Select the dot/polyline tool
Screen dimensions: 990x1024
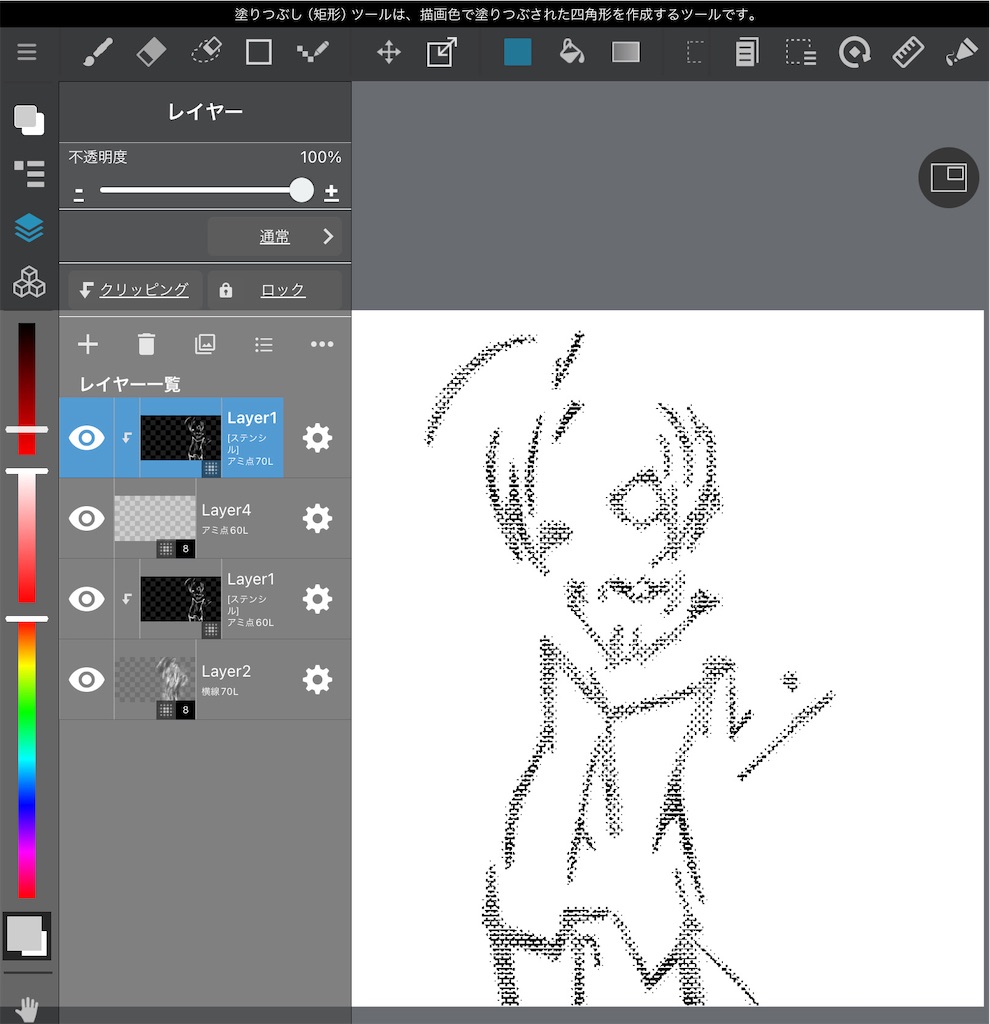[312, 52]
